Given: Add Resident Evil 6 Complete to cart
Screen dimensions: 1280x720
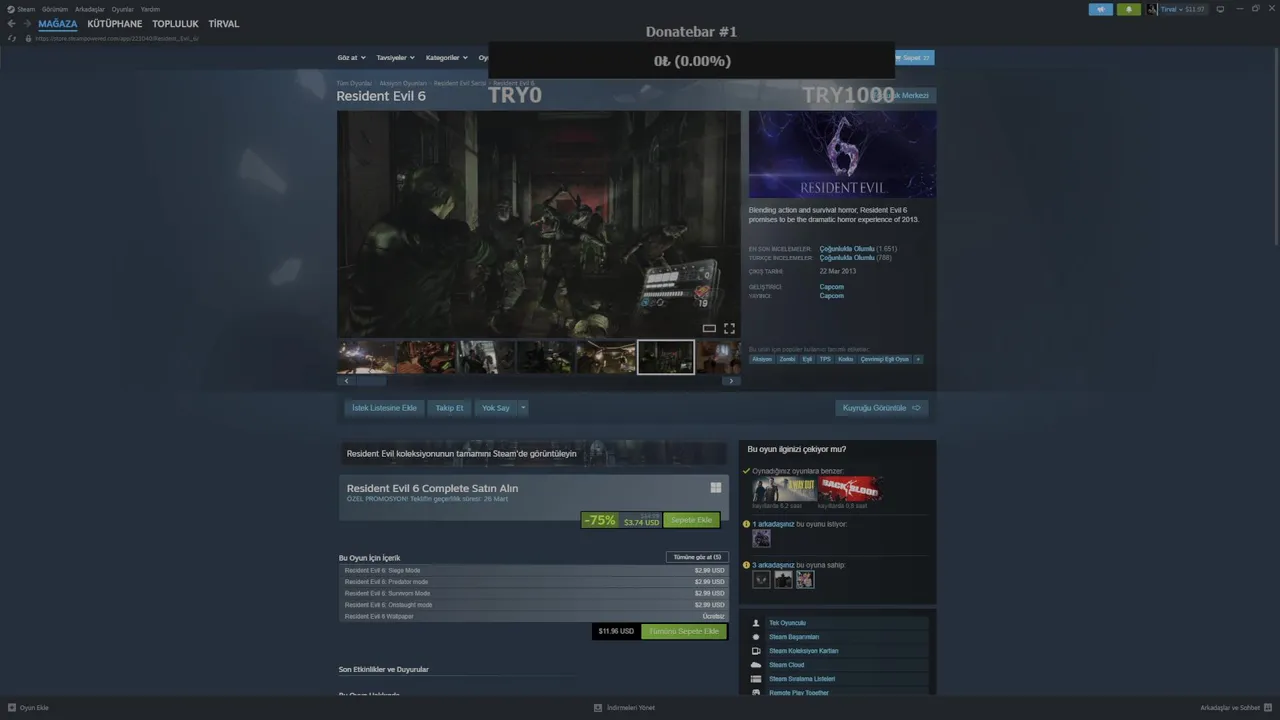Looking at the screenshot, I should (x=691, y=520).
